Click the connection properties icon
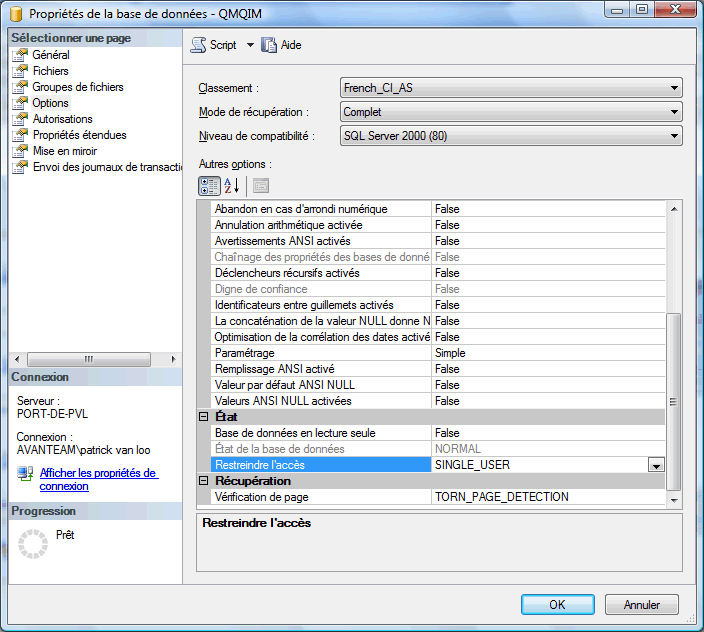This screenshot has height=632, width=704. click(25, 474)
